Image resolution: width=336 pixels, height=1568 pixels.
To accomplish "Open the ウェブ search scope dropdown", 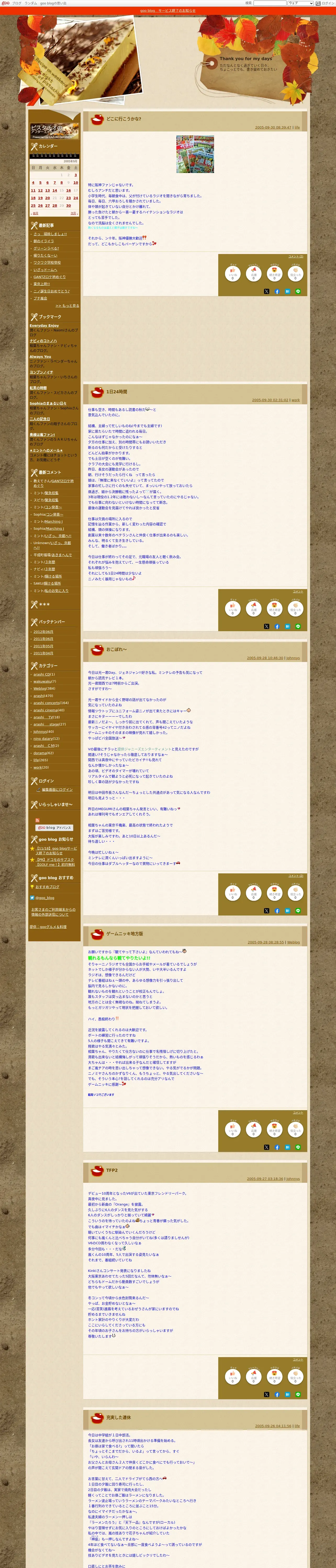I will point(301,3).
